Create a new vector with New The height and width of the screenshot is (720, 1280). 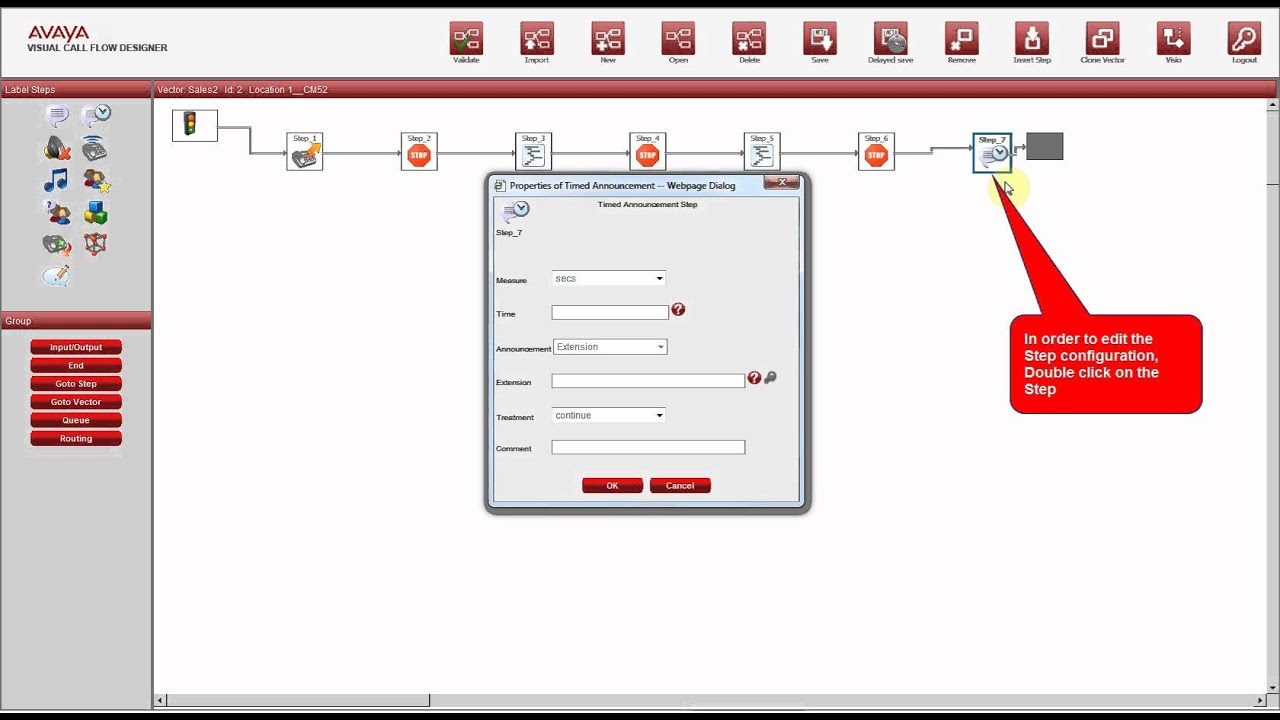[608, 38]
